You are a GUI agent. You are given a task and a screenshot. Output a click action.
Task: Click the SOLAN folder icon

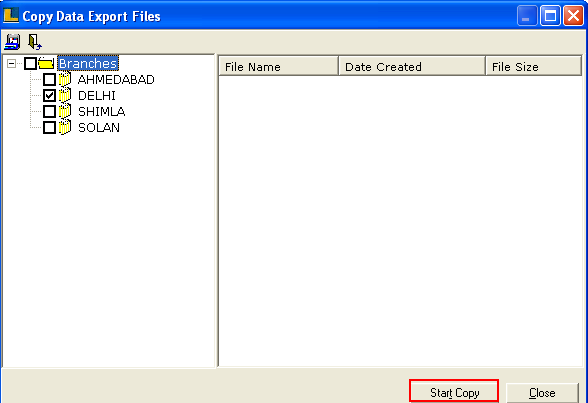(x=64, y=127)
